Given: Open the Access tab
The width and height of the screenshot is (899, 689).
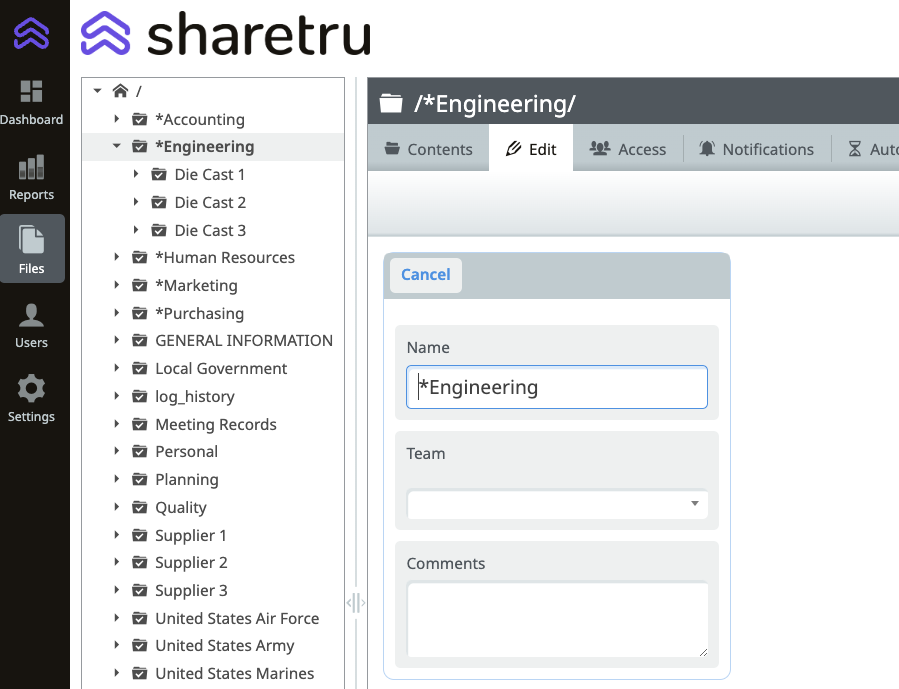Looking at the screenshot, I should click(x=628, y=149).
